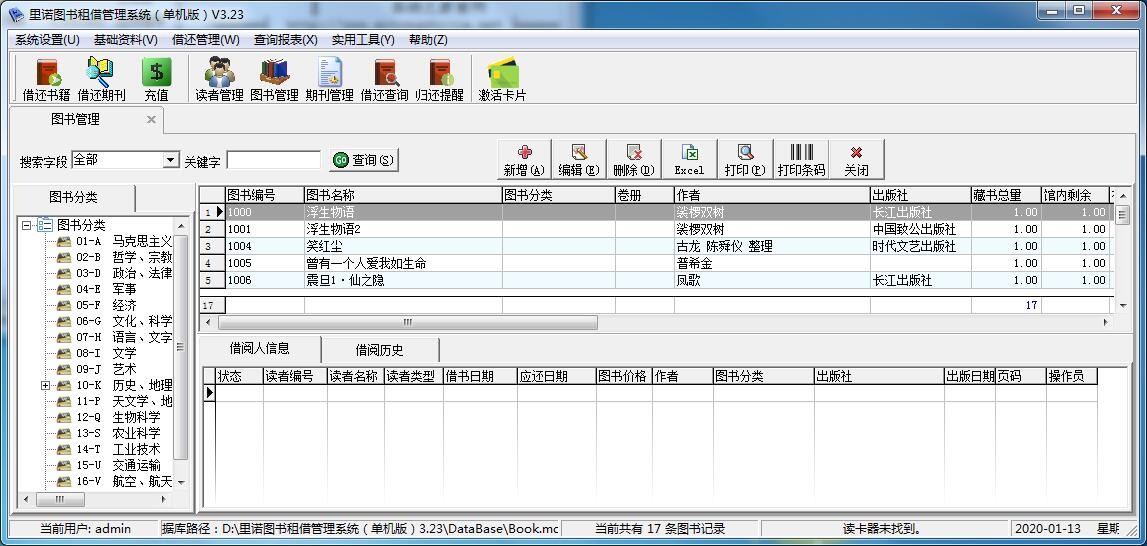The height and width of the screenshot is (546, 1147).
Task: Click the 归还提醒 reminder icon
Action: 440,80
